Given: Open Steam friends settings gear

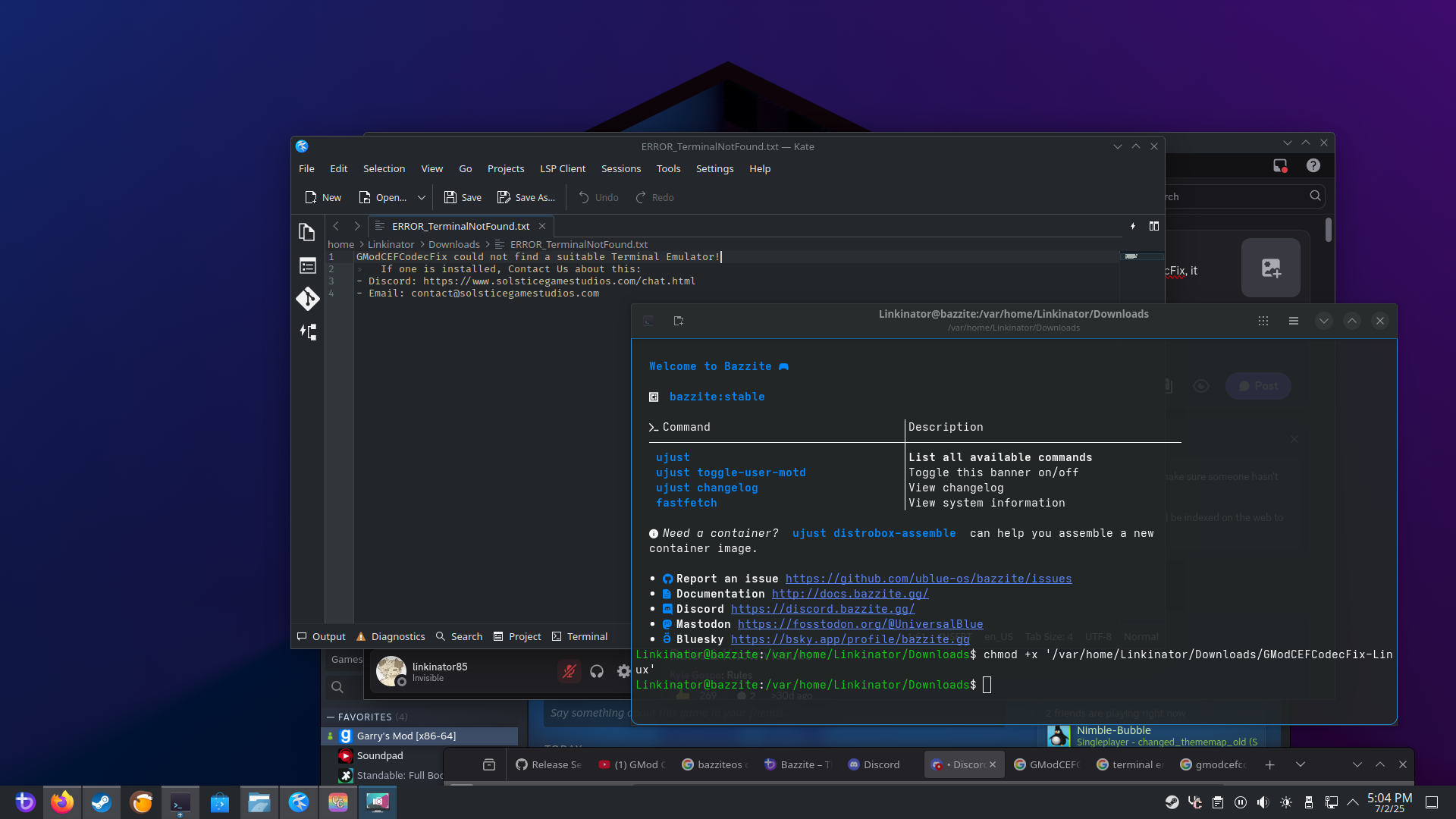Looking at the screenshot, I should point(623,671).
